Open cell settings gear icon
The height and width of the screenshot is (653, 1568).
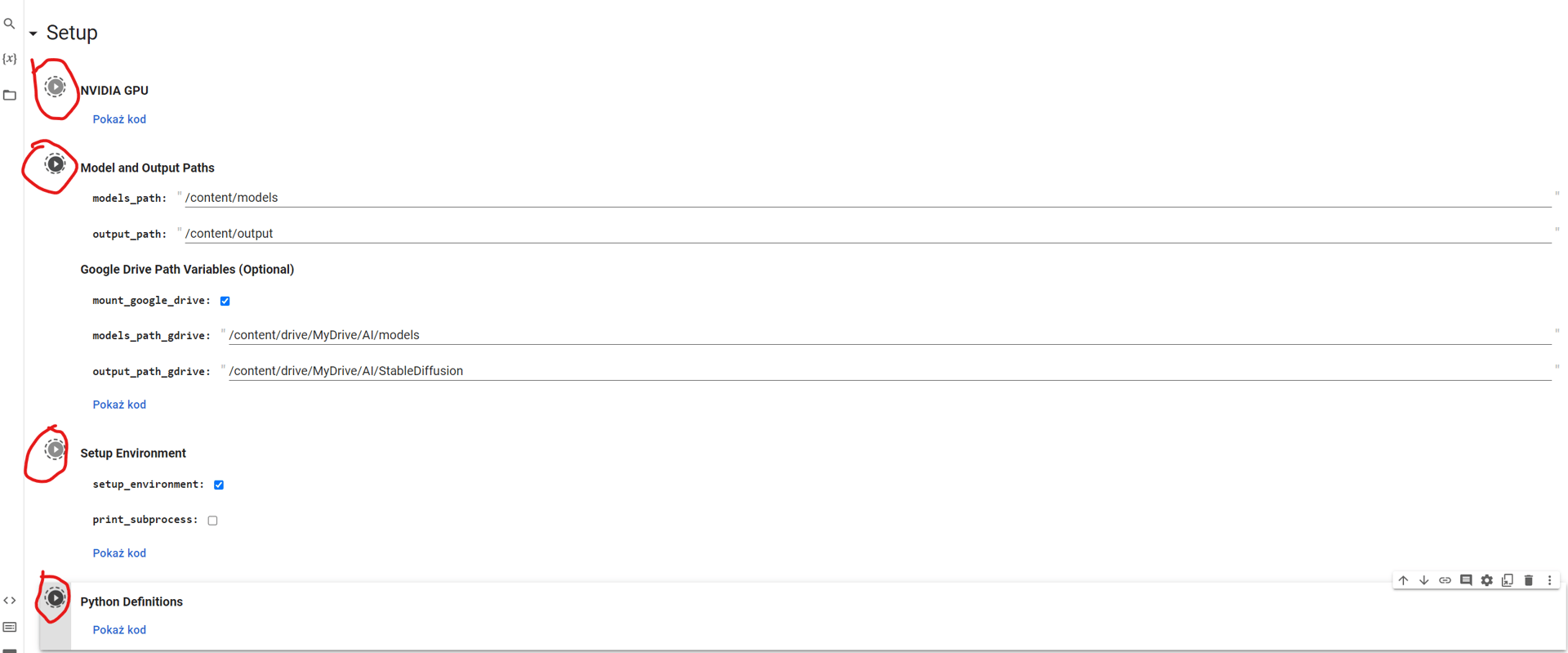point(1486,580)
